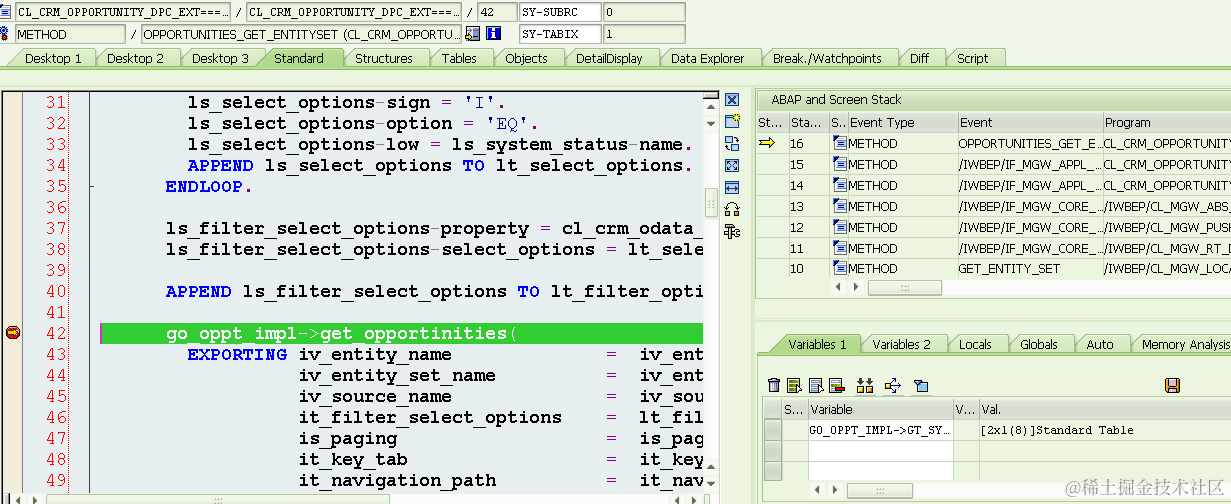Click the Event Type column header
The image size is (1231, 504).
pyautogui.click(x=902, y=122)
